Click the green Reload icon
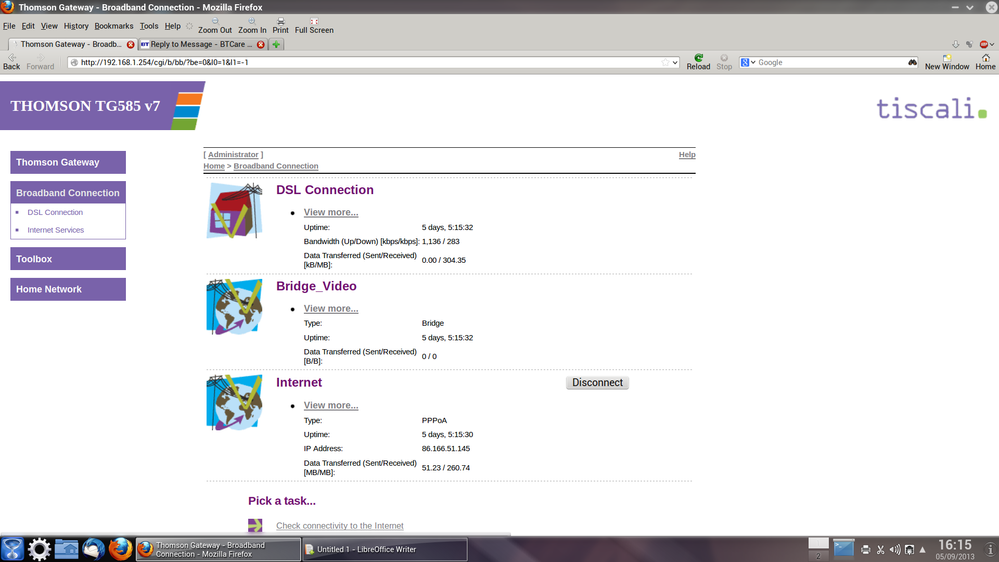The height and width of the screenshot is (562, 999). [x=698, y=57]
